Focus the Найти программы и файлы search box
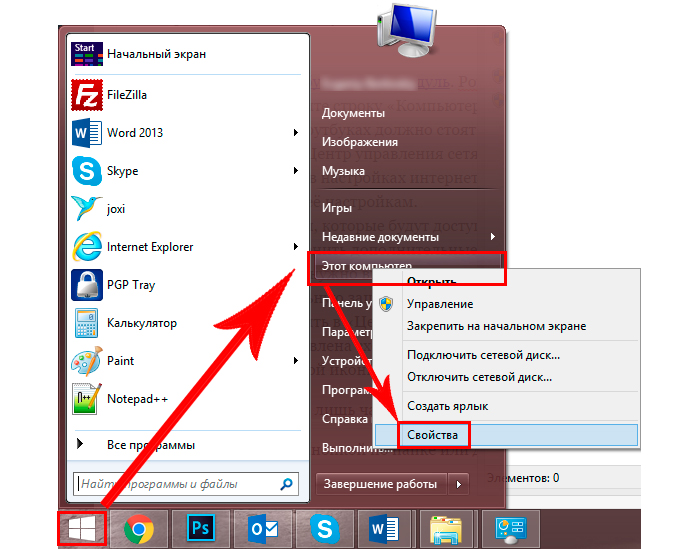The width and height of the screenshot is (700, 549). 185,484
